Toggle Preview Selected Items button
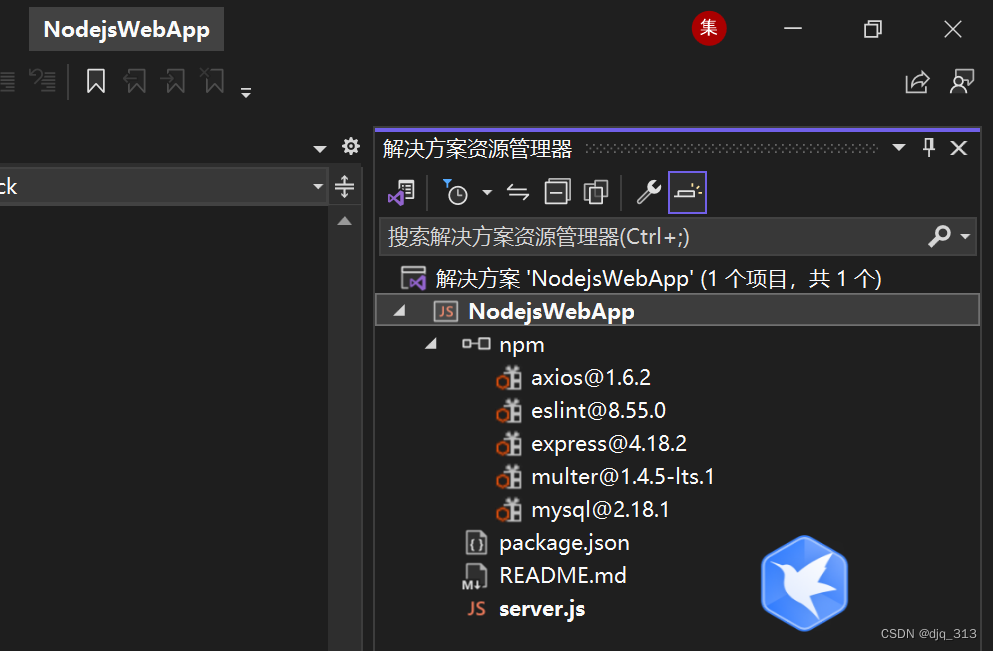This screenshot has width=993, height=651. tap(687, 192)
